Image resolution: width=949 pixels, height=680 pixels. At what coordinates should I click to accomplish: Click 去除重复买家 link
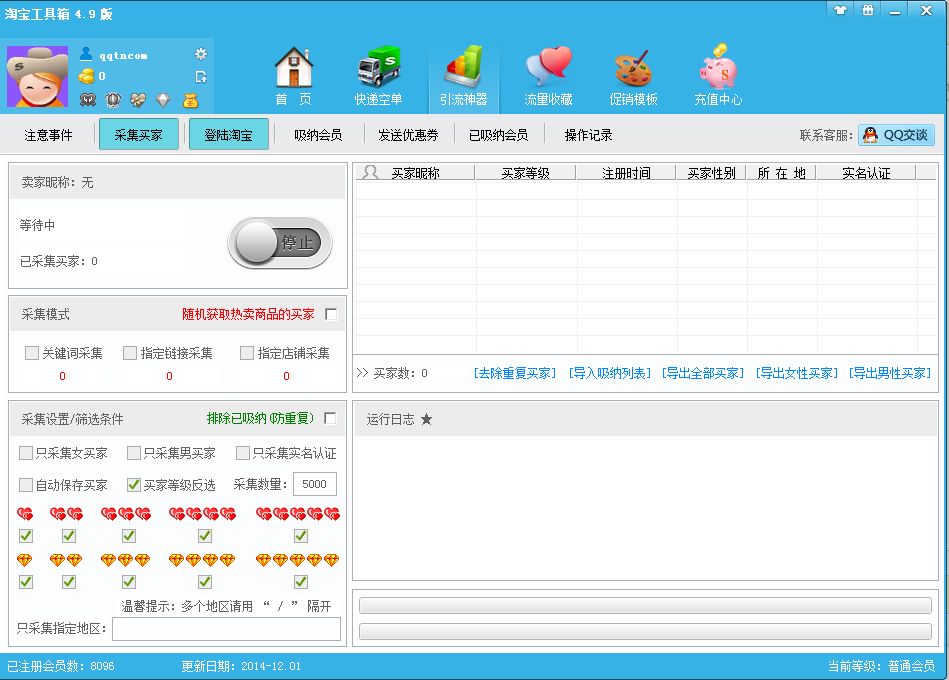tap(514, 373)
